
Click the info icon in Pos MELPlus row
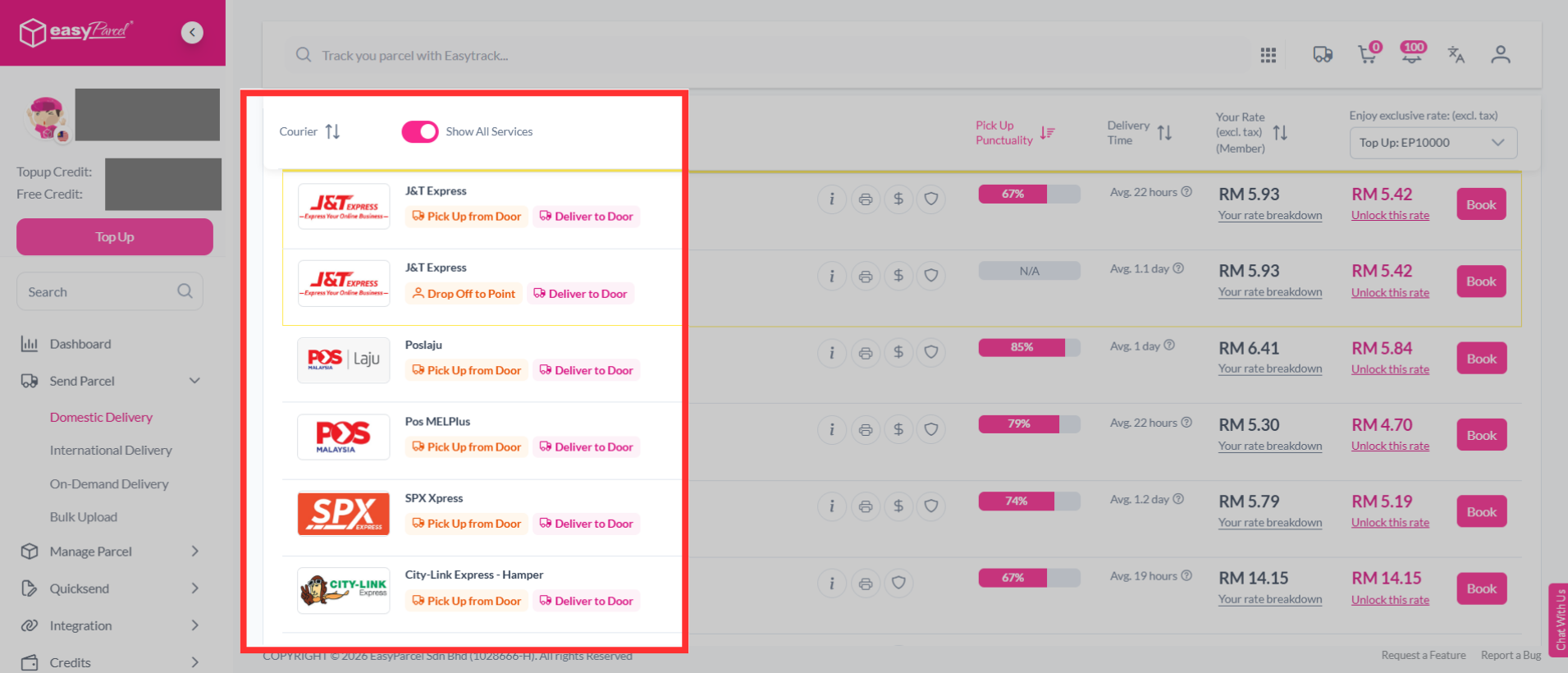(832, 430)
